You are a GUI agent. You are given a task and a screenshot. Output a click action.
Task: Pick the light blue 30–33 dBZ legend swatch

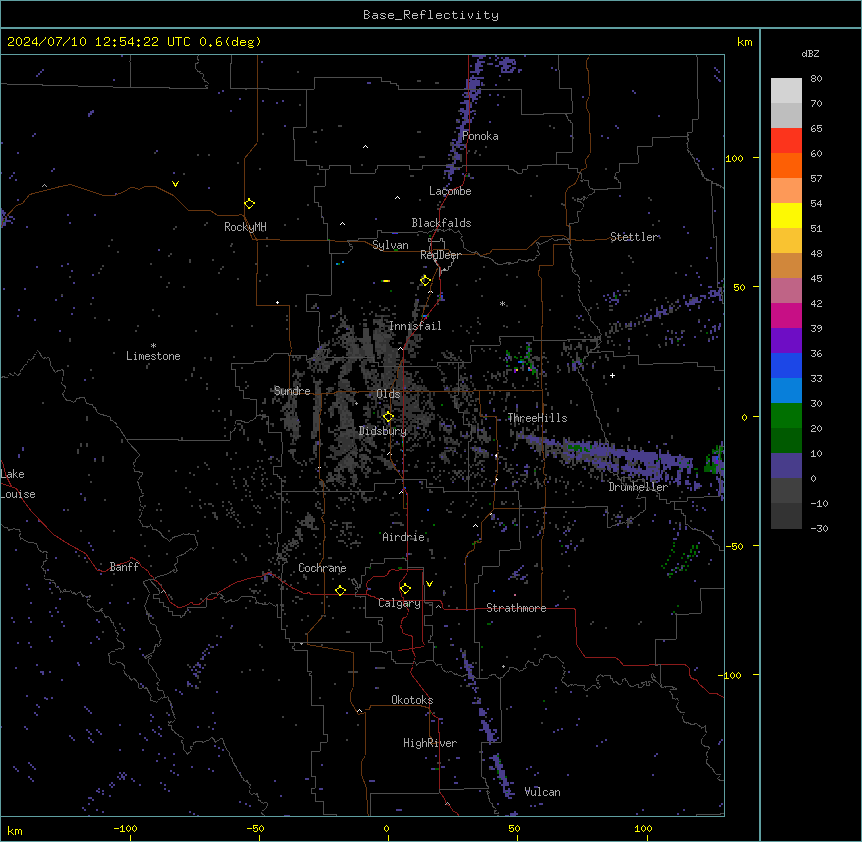[x=786, y=390]
